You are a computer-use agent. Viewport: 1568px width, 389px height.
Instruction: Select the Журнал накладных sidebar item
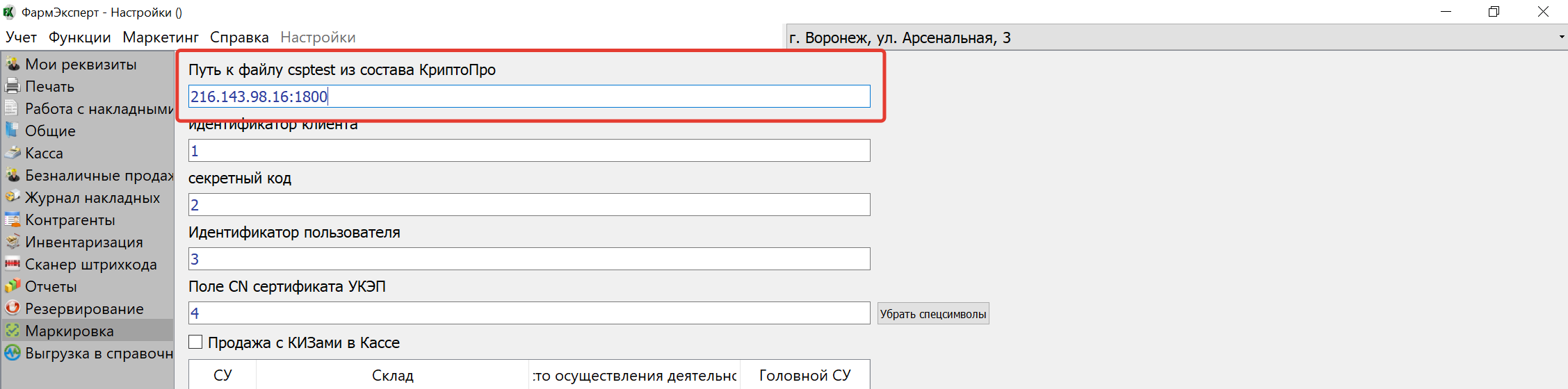point(92,198)
